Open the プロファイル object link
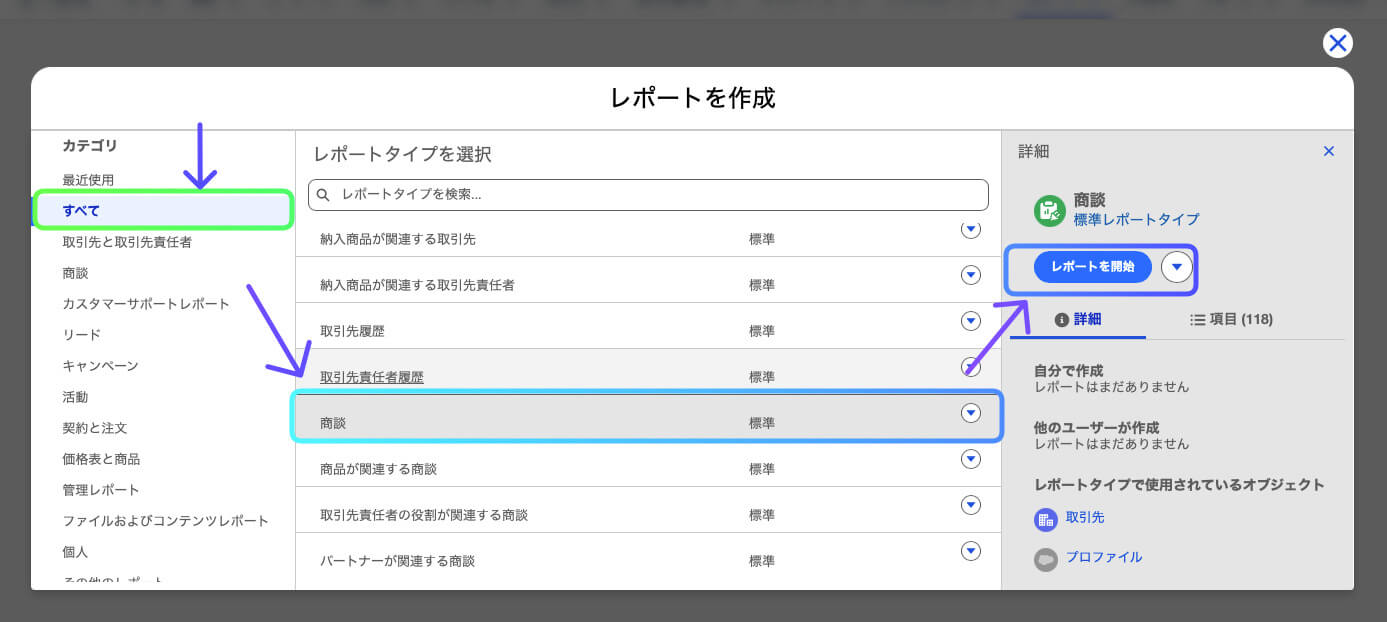The image size is (1387, 622). 1104,558
